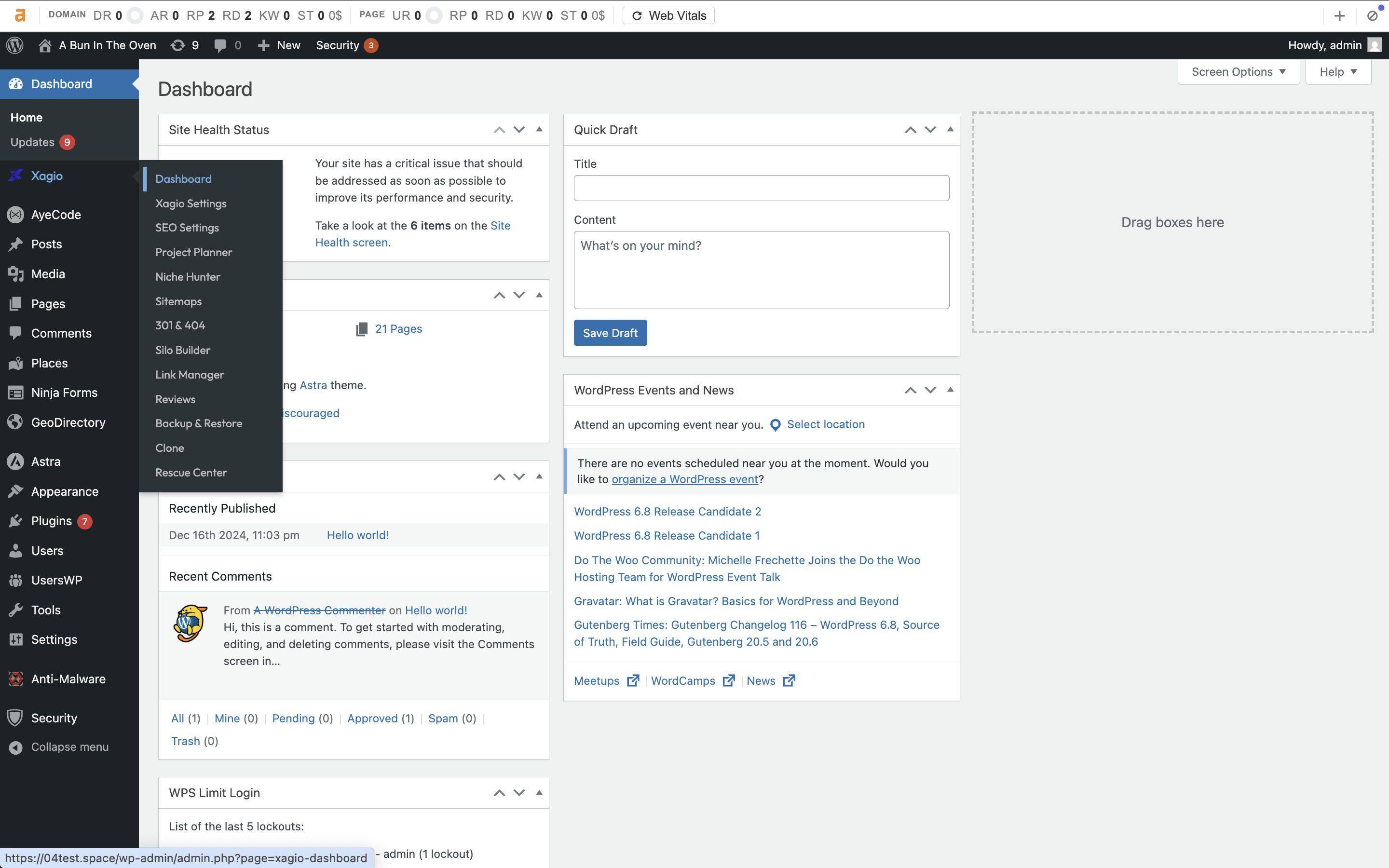Click the Web Vitals button

(668, 15)
